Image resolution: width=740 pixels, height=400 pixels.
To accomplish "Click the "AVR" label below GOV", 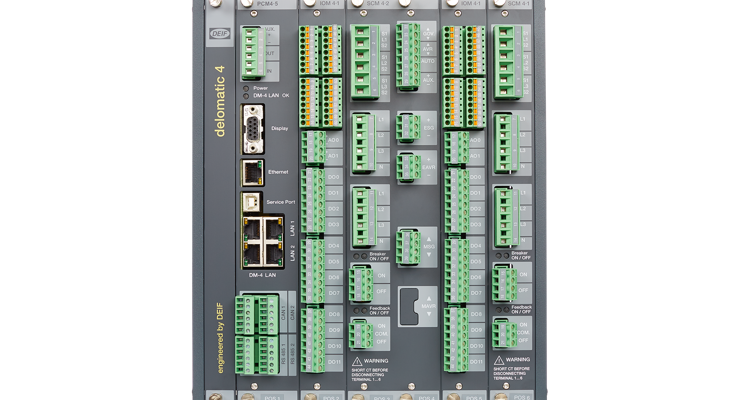I will point(428,49).
